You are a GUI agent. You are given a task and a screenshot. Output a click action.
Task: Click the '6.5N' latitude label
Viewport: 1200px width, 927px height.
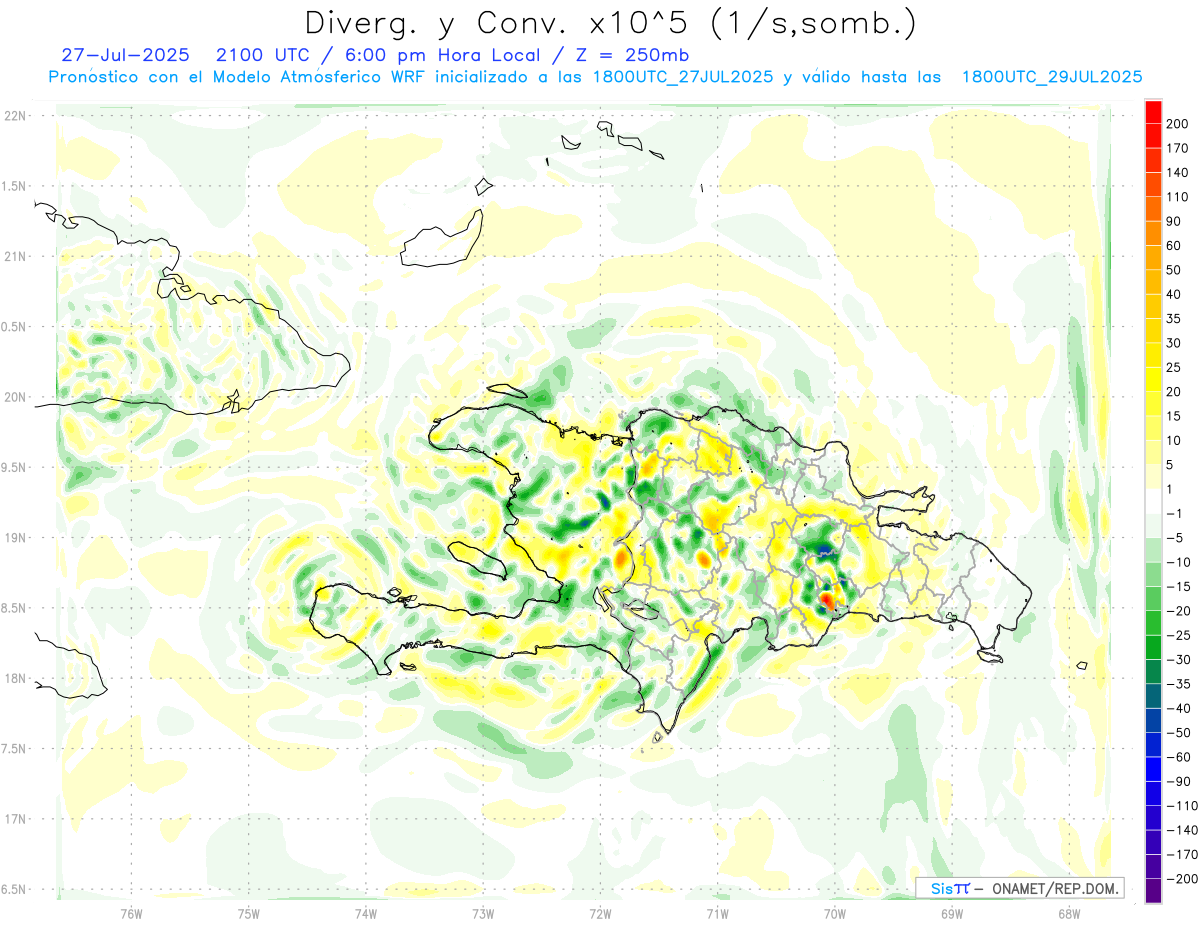tap(14, 890)
